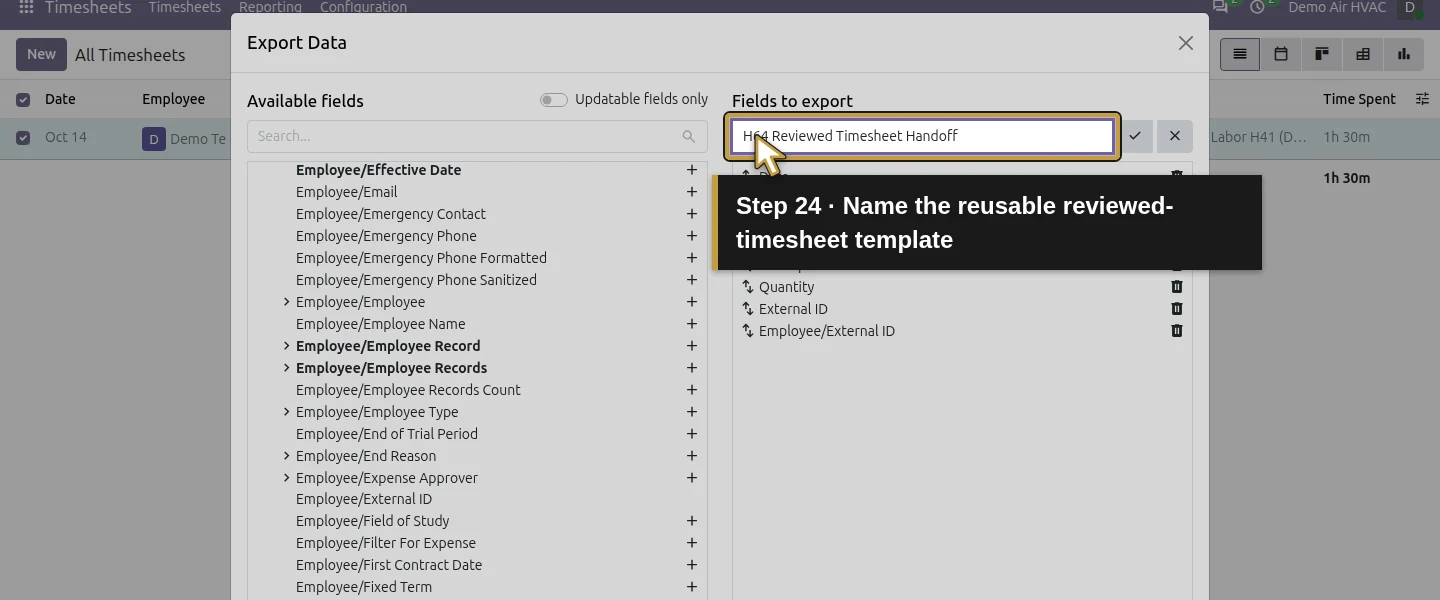The height and width of the screenshot is (600, 1440).
Task: Open the activities clock icon
Action: click(1259, 7)
